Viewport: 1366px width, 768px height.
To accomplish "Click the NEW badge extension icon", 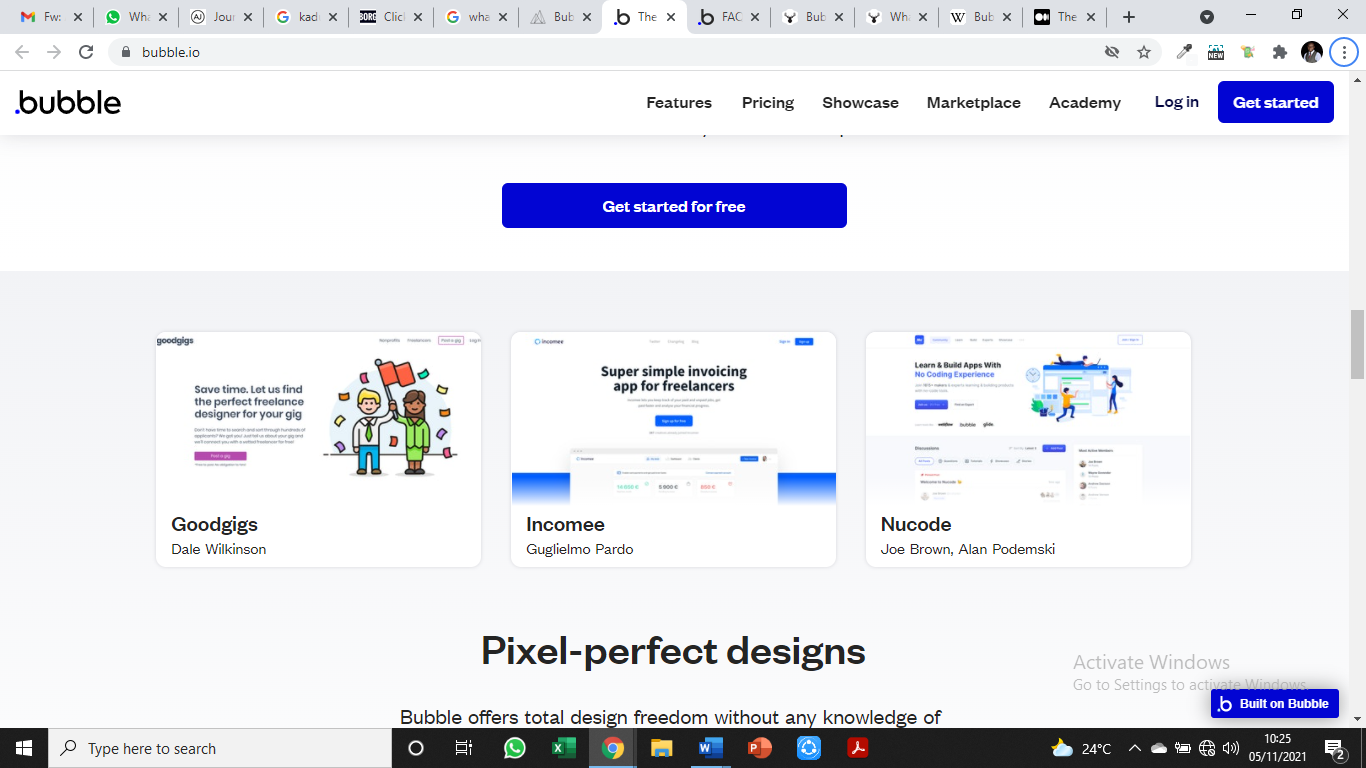I will (1216, 52).
